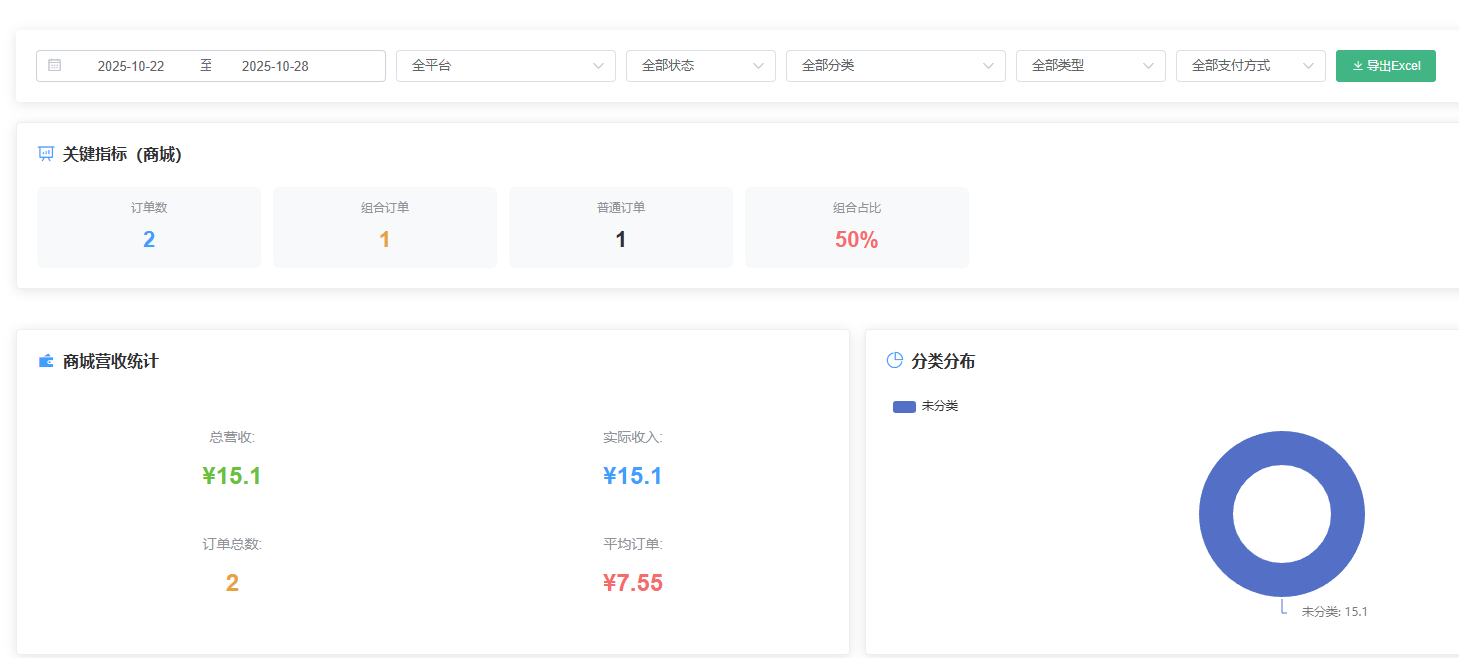
Task: Expand the 全部类型 type dropdown
Action: click(1090, 66)
